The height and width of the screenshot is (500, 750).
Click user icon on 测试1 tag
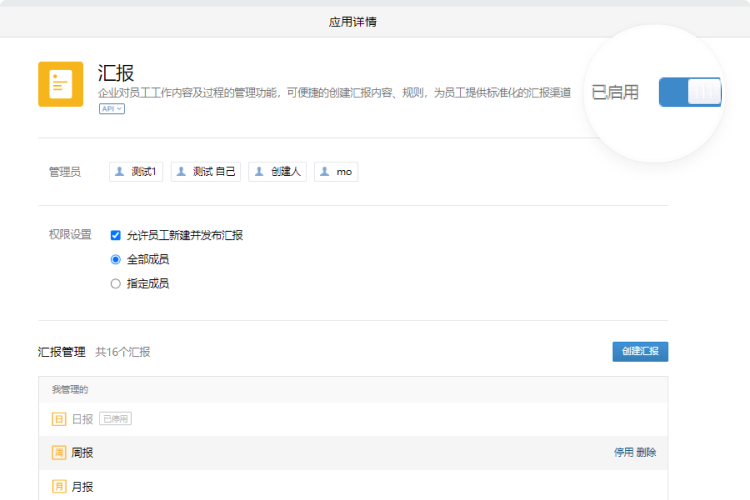click(x=120, y=171)
